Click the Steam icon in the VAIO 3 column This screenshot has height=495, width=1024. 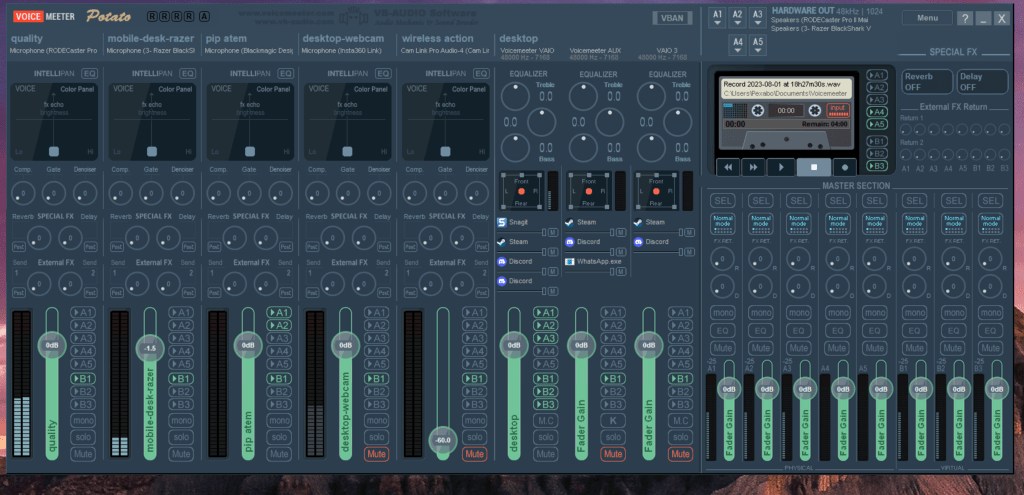(638, 222)
